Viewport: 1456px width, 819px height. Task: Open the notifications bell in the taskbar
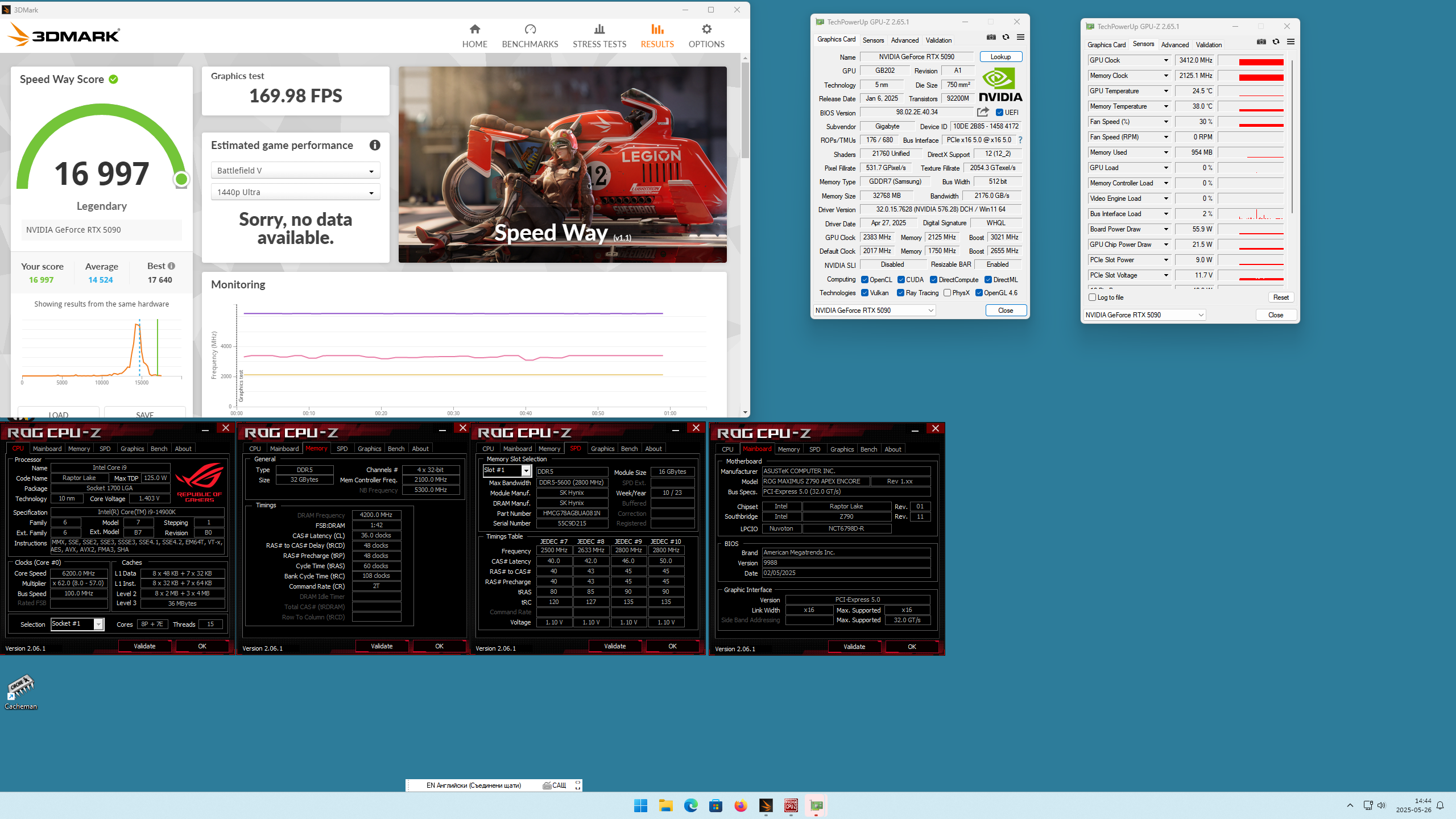(1440, 805)
